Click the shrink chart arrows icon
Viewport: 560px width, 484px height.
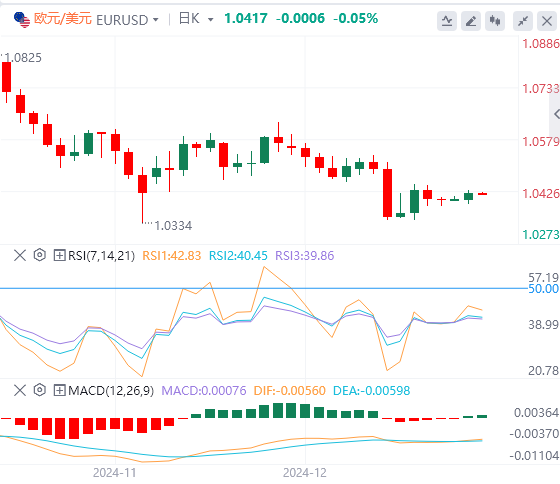pyautogui.click(x=523, y=21)
